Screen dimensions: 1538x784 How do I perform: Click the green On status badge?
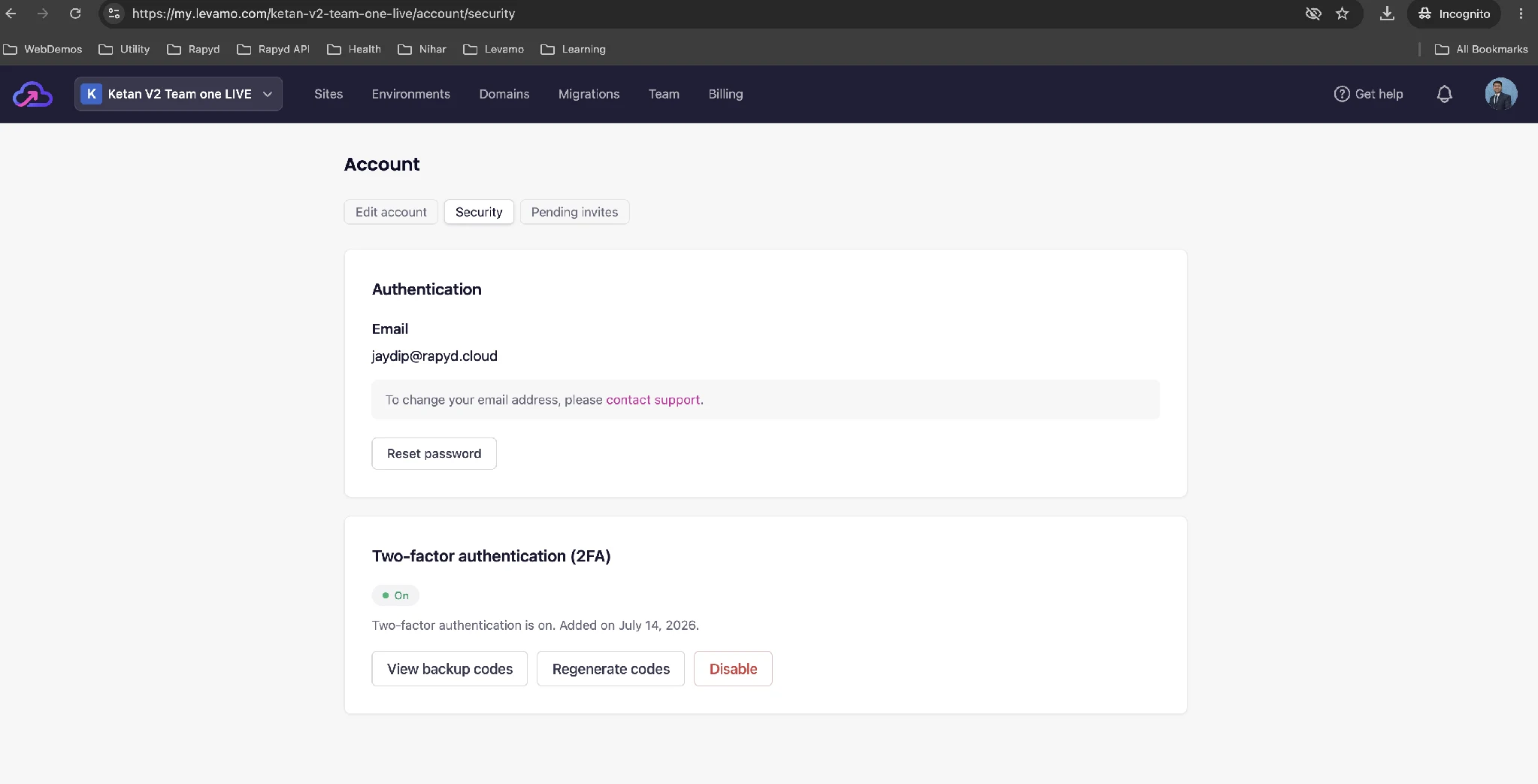click(395, 595)
